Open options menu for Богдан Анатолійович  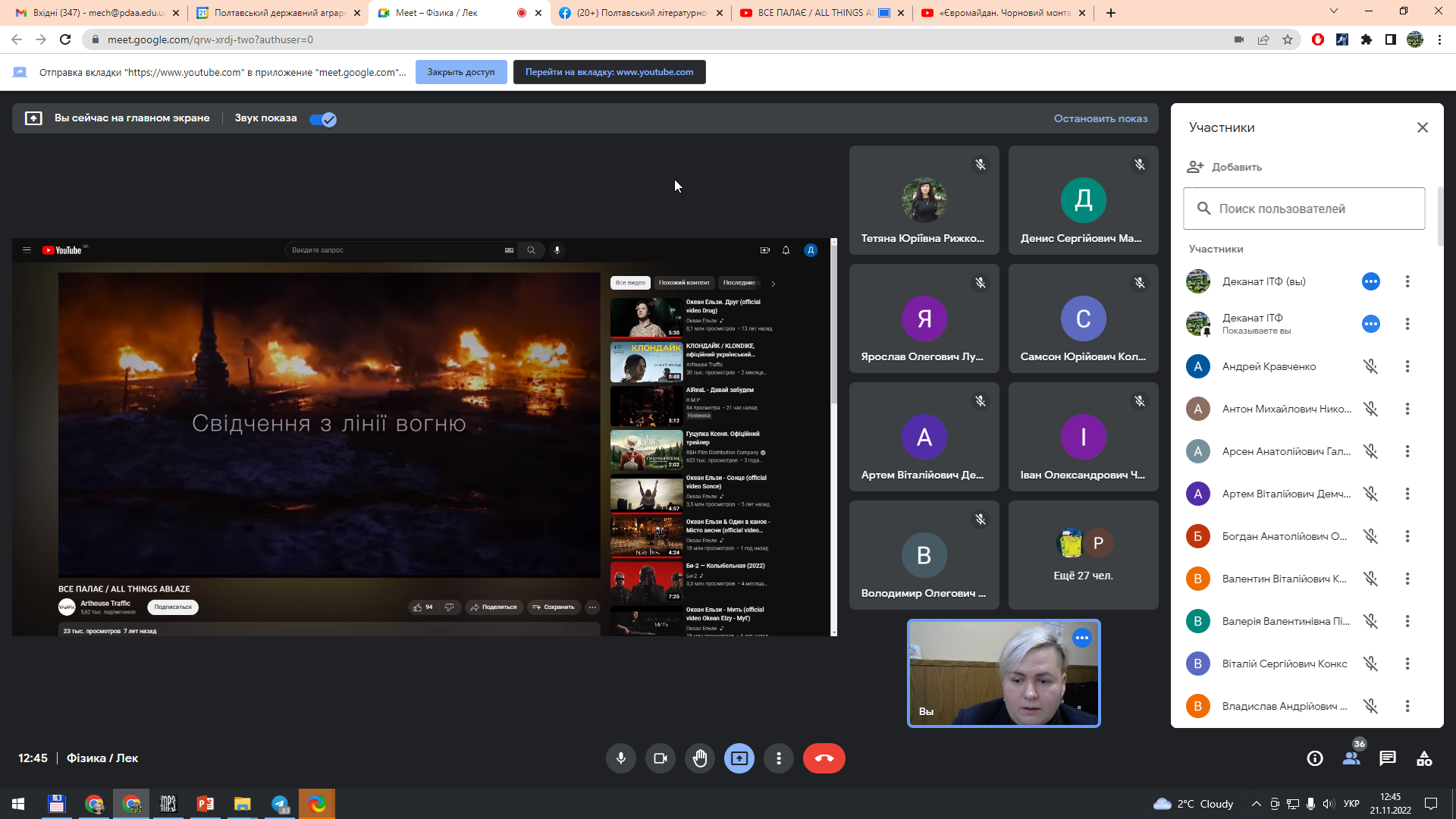1407,536
